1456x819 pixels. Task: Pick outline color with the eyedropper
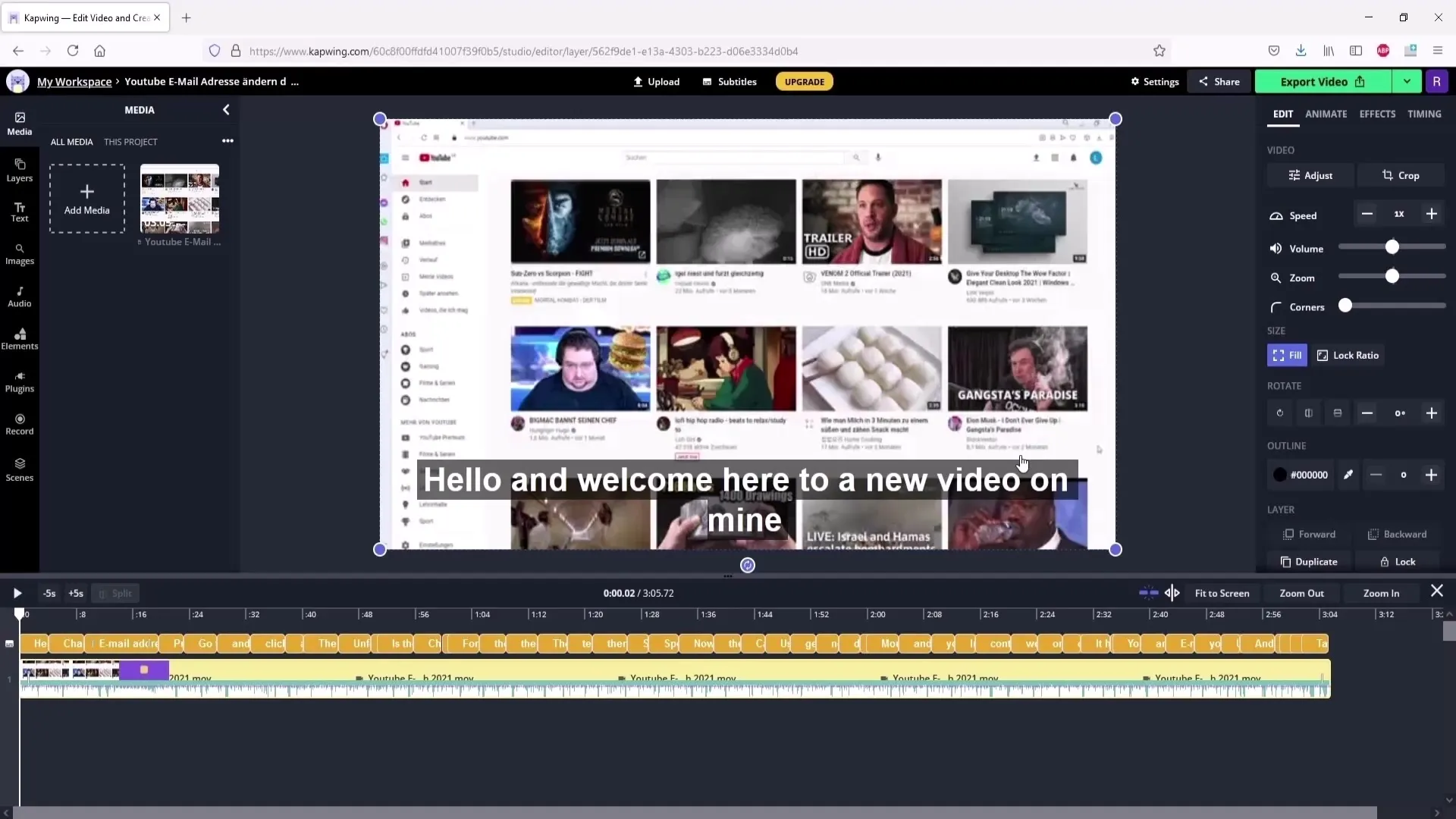coord(1348,475)
